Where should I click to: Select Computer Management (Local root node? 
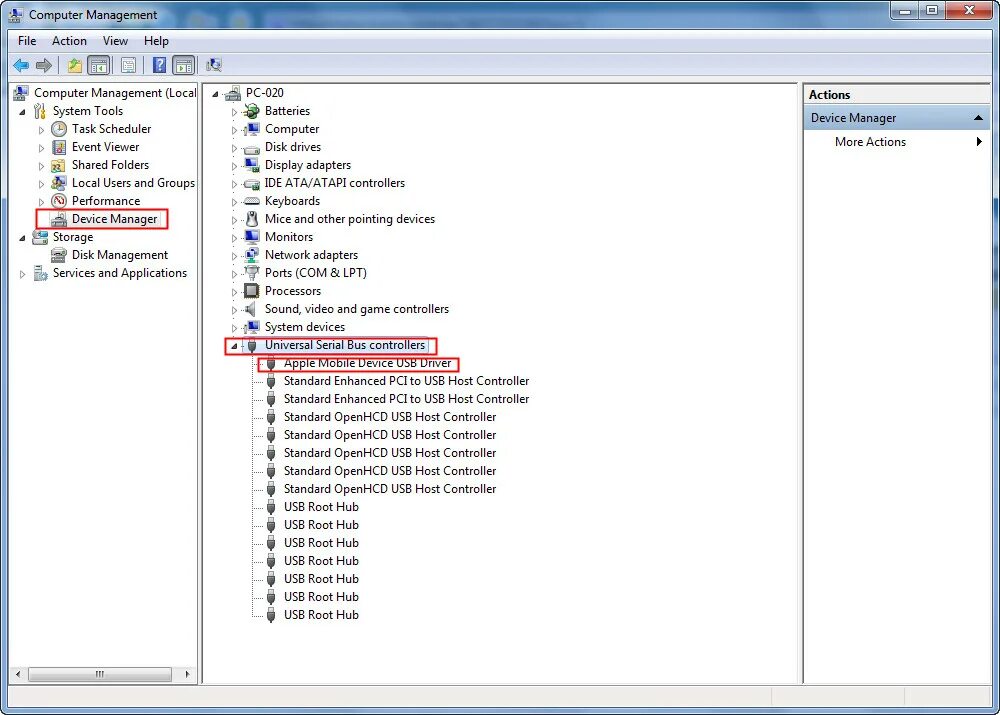click(115, 93)
